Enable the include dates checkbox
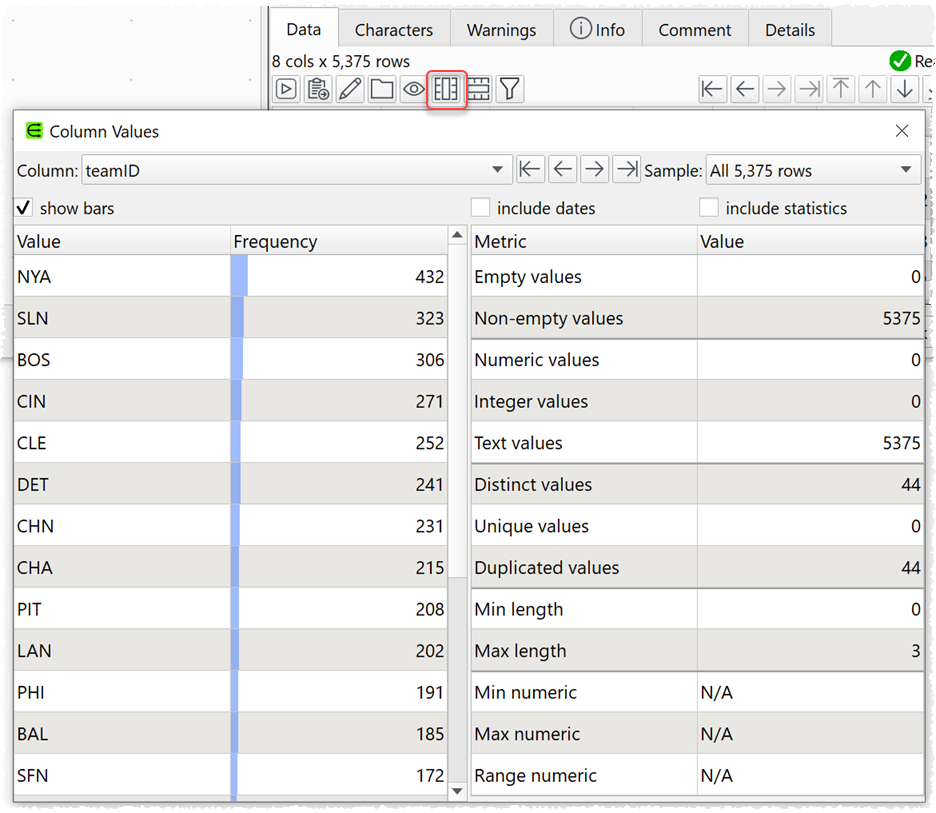Screen dimensions: 936x813 [x=481, y=208]
